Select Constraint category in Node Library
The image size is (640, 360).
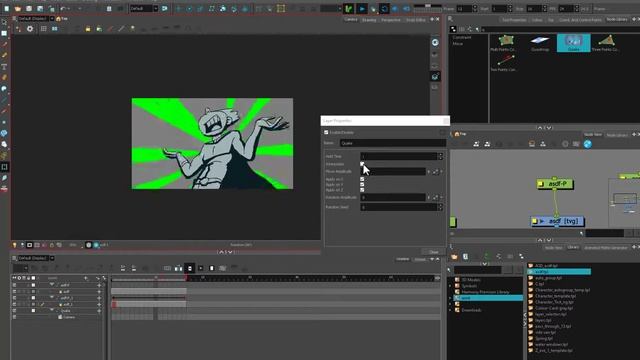tap(462, 37)
